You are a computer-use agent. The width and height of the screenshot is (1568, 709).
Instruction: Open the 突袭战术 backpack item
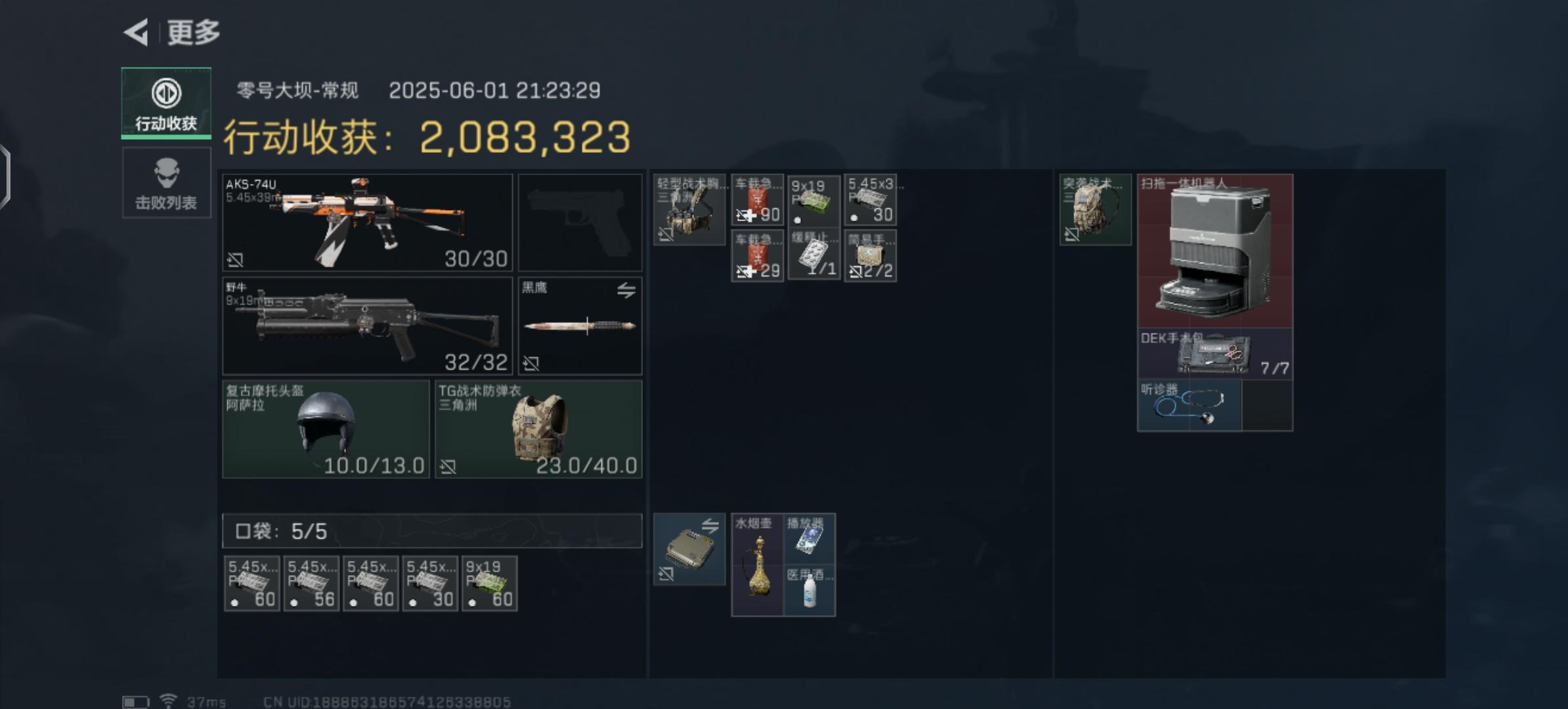point(1095,209)
